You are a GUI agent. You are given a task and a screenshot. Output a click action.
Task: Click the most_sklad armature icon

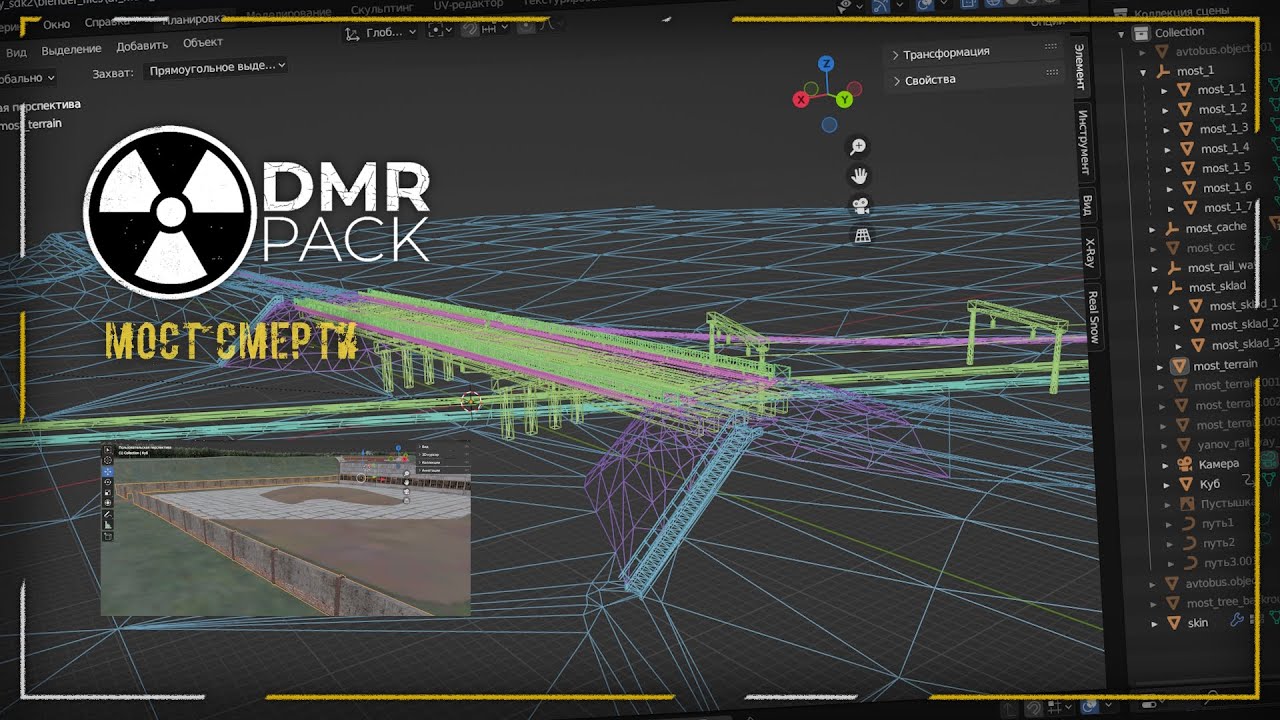1175,287
